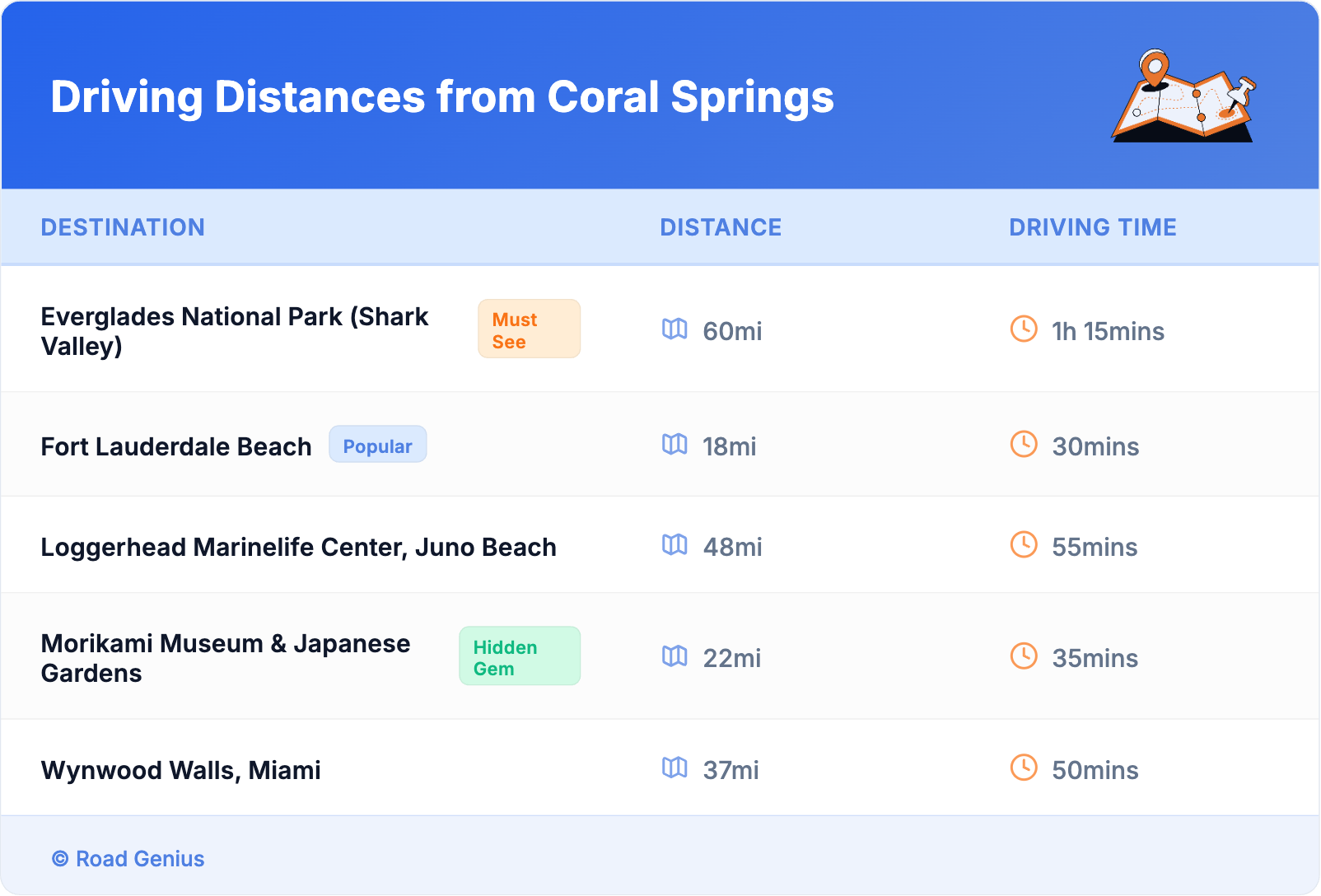The height and width of the screenshot is (896, 1321).
Task: Click the map icon beside 48mi
Action: coord(675,545)
